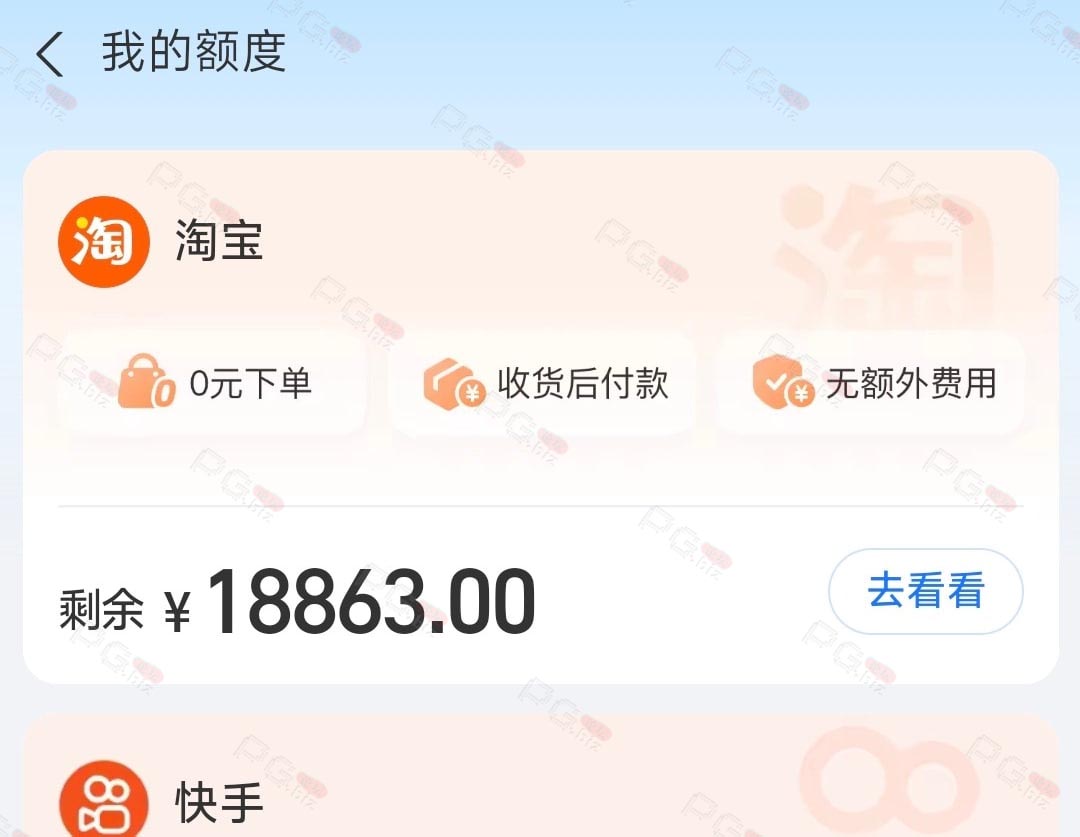
Task: Tap the remaining balance 18863.00 amount
Action: 372,601
